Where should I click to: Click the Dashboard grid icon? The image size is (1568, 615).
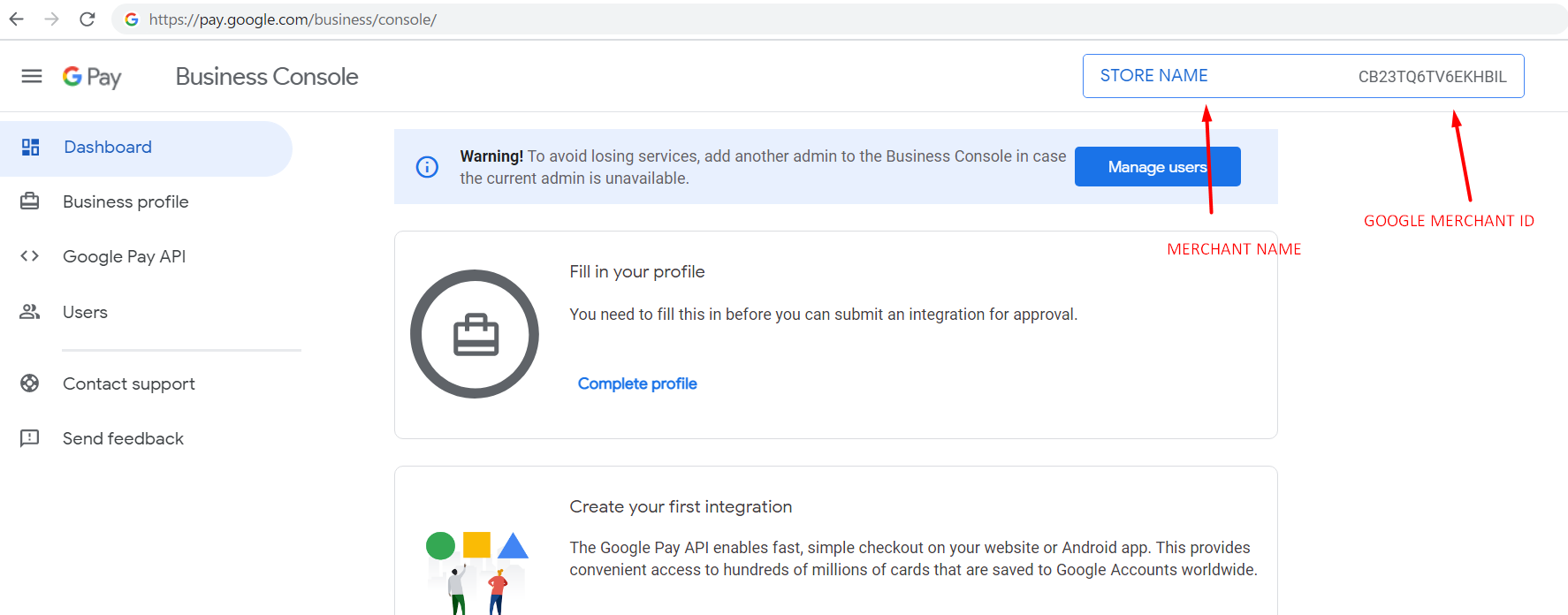tap(31, 147)
